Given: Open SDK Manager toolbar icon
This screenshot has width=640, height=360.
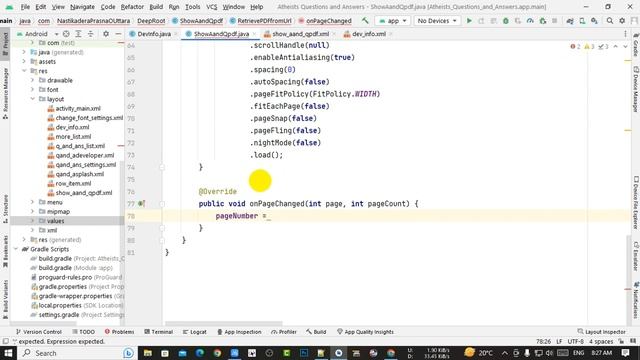Looking at the screenshot, I should [594, 20].
